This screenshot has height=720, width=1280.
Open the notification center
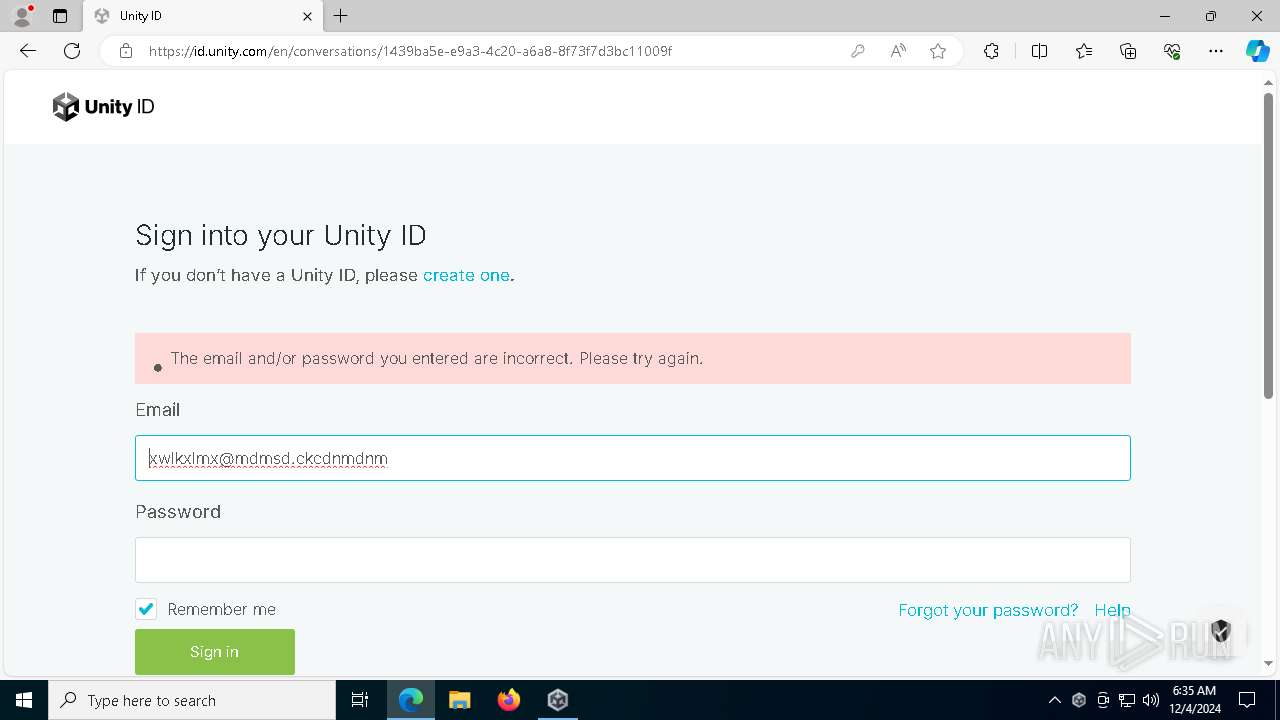[1247, 700]
